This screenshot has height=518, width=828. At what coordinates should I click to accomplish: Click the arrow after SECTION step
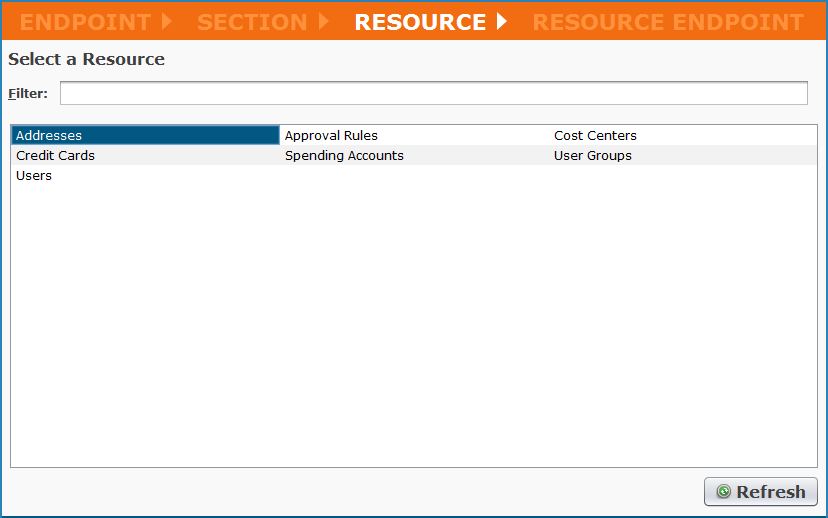coord(324,21)
